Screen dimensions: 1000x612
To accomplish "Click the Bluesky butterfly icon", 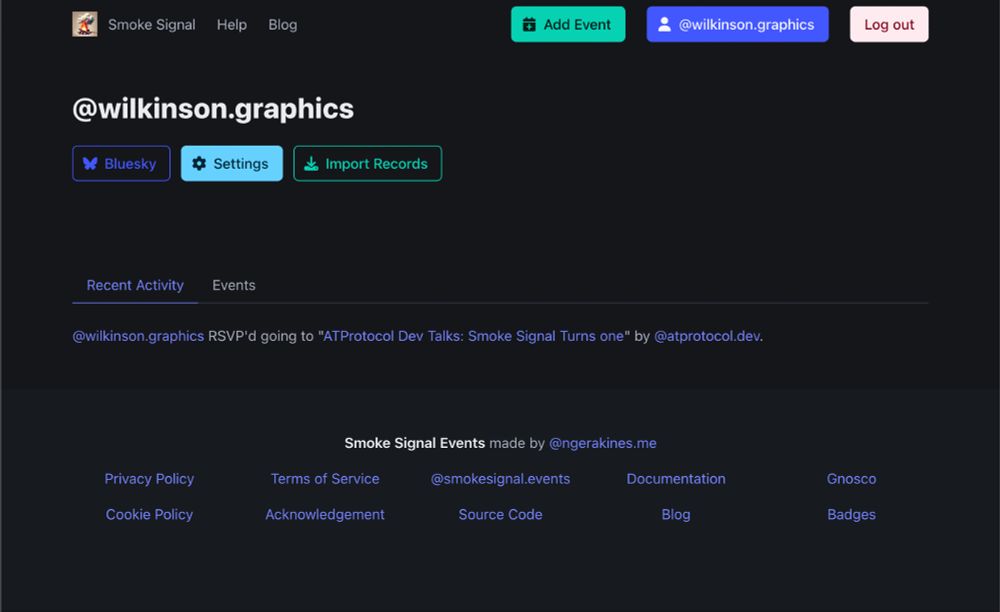I will coord(90,164).
